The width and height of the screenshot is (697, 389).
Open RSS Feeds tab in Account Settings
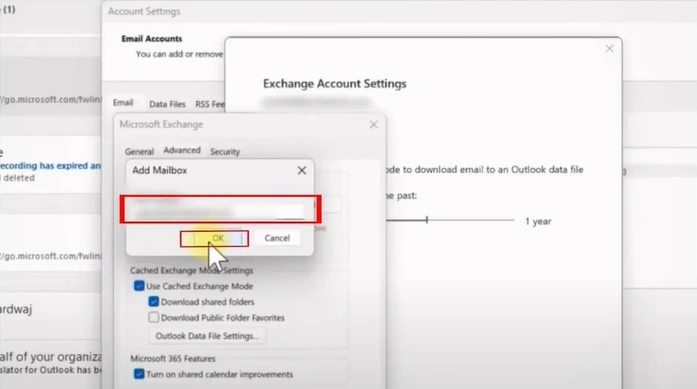point(210,104)
